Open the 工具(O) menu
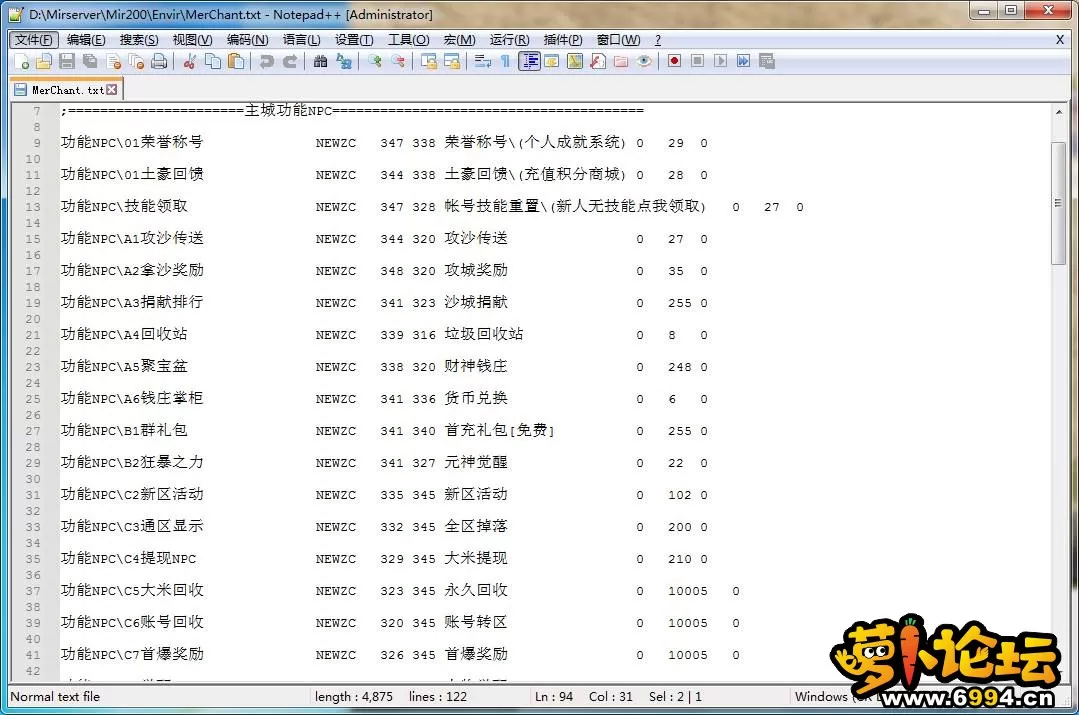The height and width of the screenshot is (715, 1079). click(408, 40)
